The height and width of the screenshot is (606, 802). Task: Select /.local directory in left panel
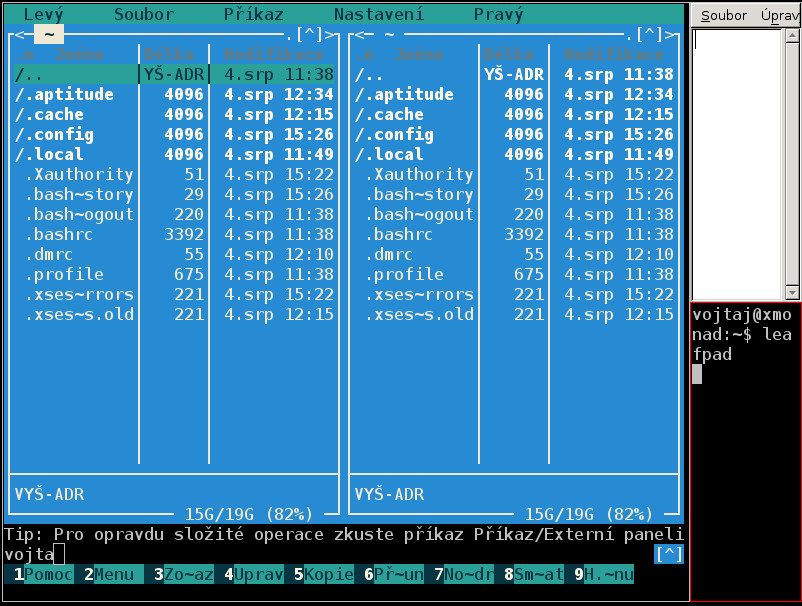click(x=174, y=154)
